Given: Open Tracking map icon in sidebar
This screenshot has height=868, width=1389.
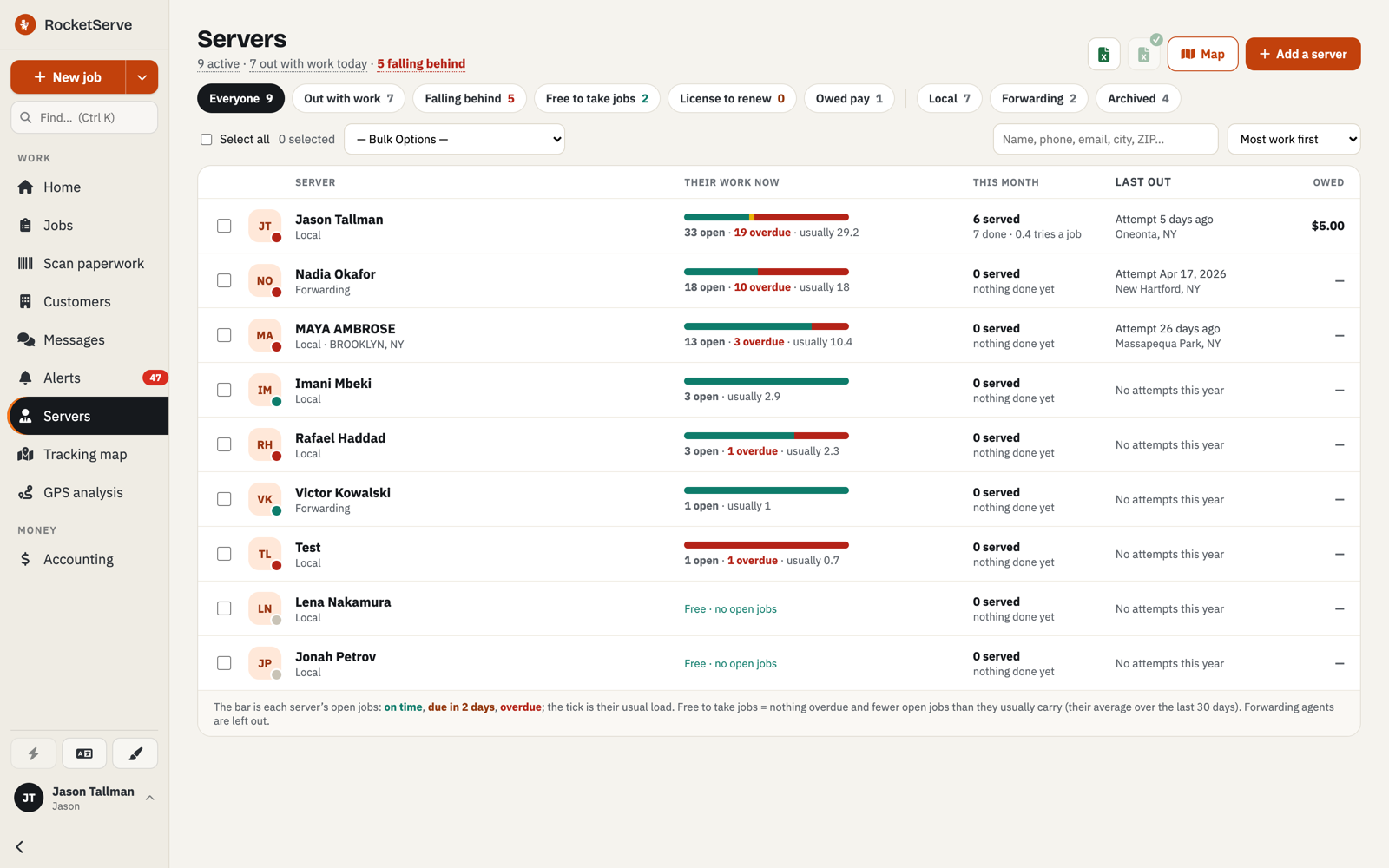Looking at the screenshot, I should coord(25,454).
